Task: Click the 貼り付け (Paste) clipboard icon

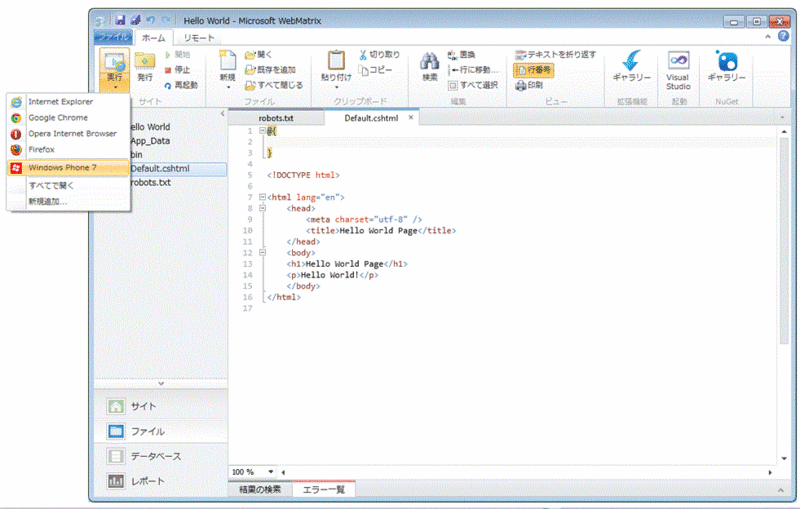Action: pyautogui.click(x=336, y=61)
